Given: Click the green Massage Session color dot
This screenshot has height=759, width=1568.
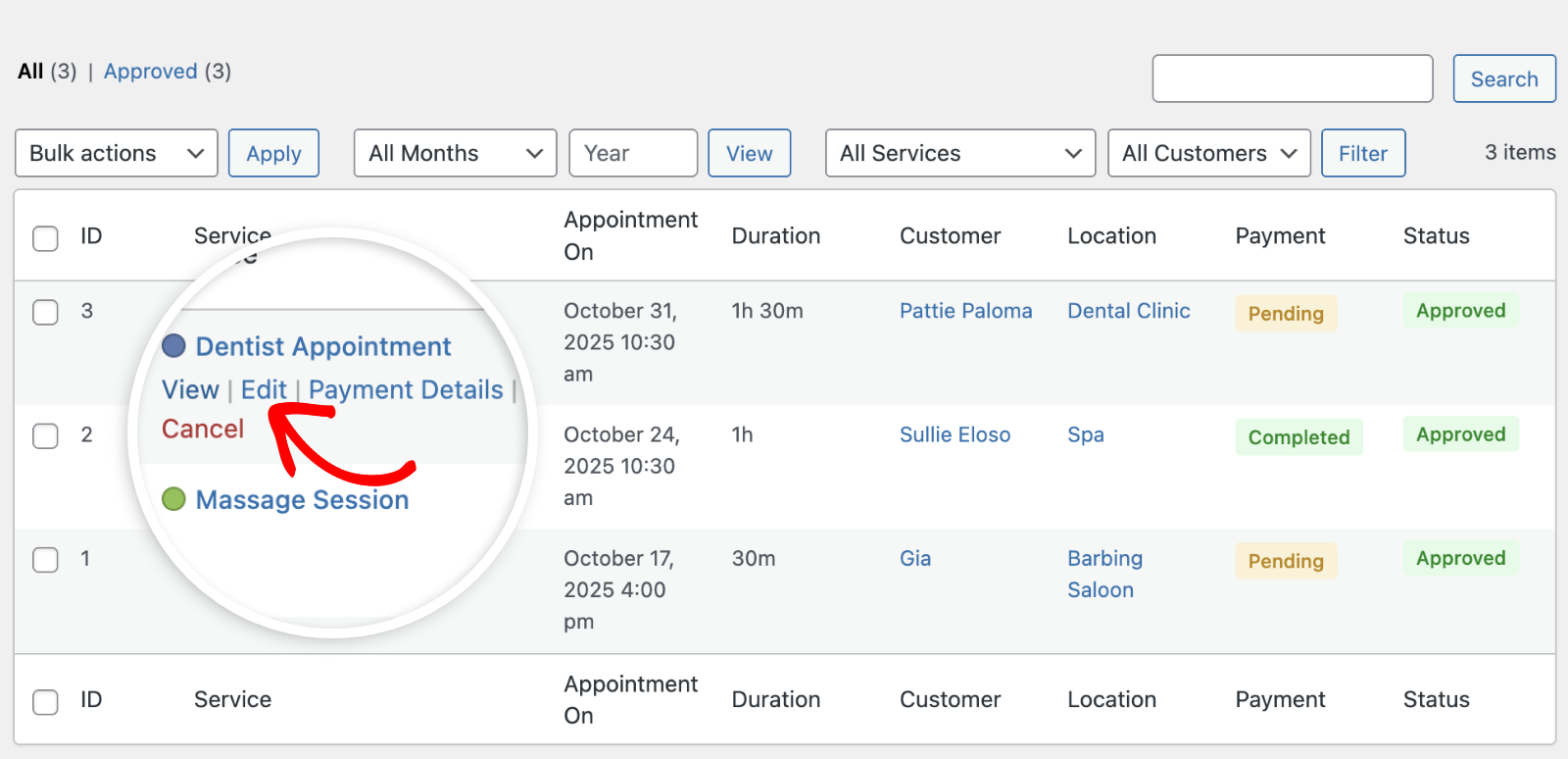Looking at the screenshot, I should click(173, 499).
